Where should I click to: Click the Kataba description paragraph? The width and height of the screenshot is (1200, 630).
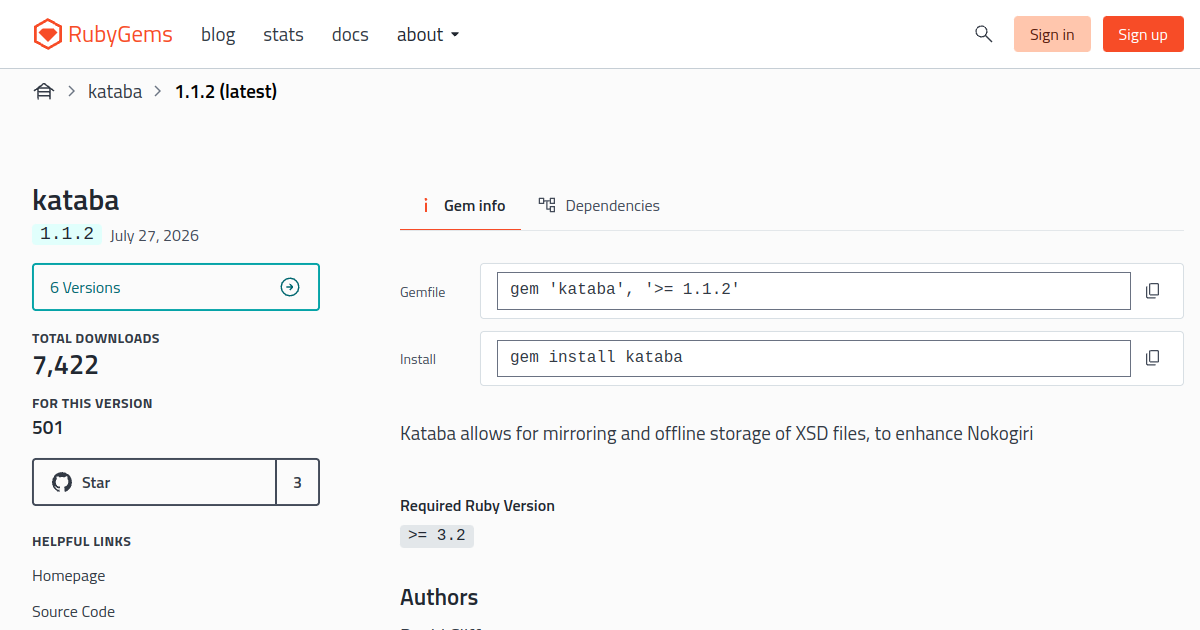(x=716, y=434)
